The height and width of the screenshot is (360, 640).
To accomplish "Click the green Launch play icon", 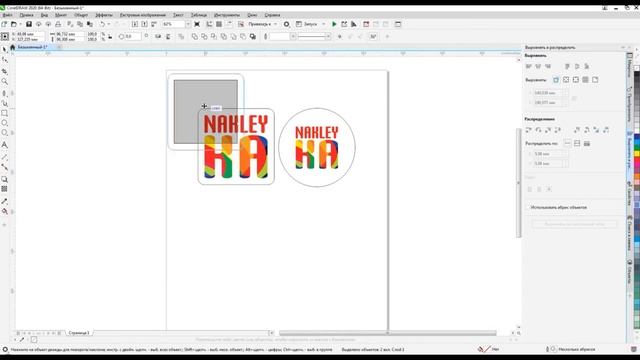I will point(334,24).
